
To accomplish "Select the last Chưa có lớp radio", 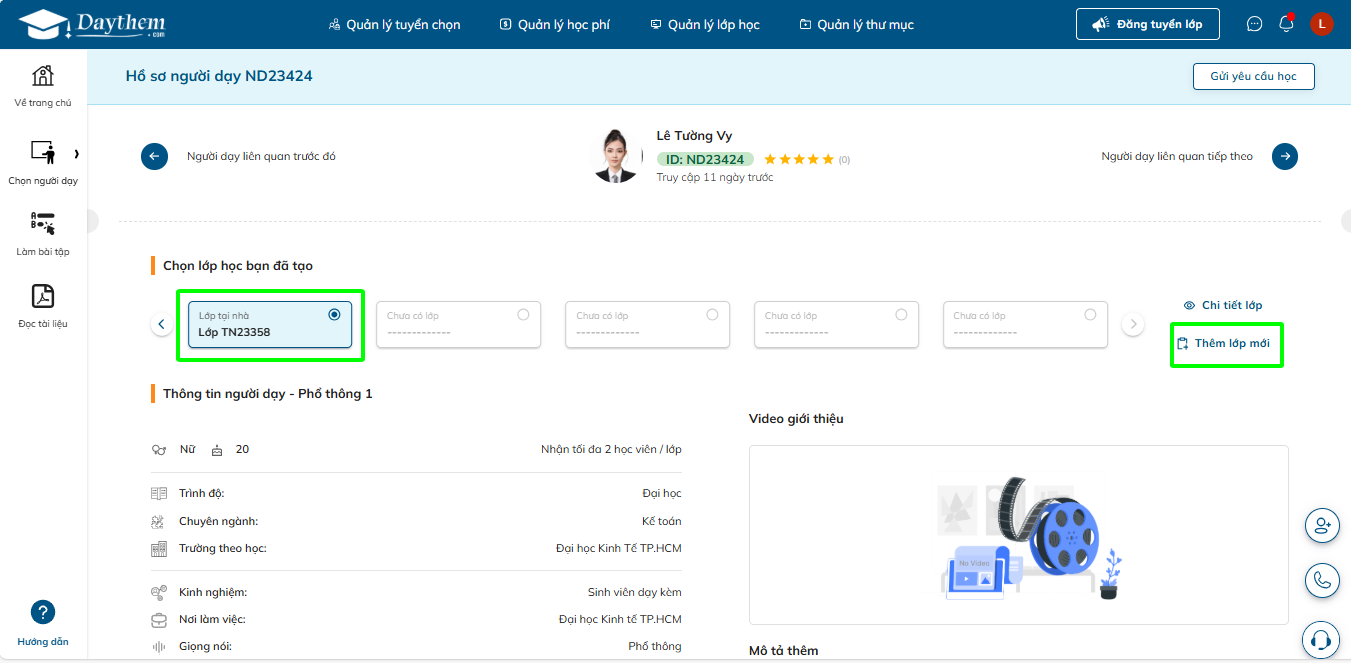I will (x=1090, y=314).
